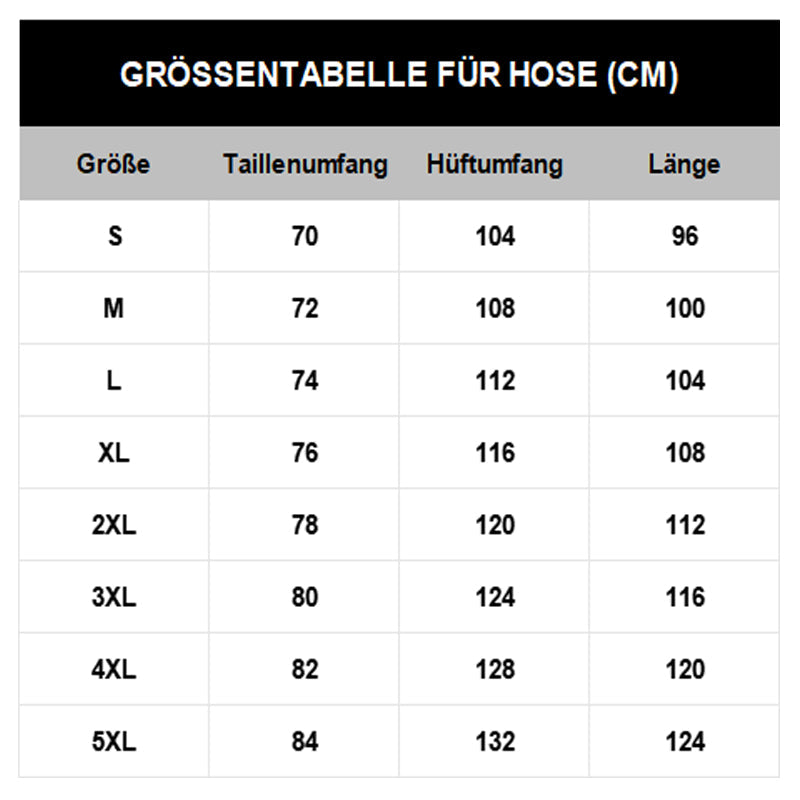Image resolution: width=800 pixels, height=800 pixels.
Task: Select the Größe column header
Action: pos(114,164)
